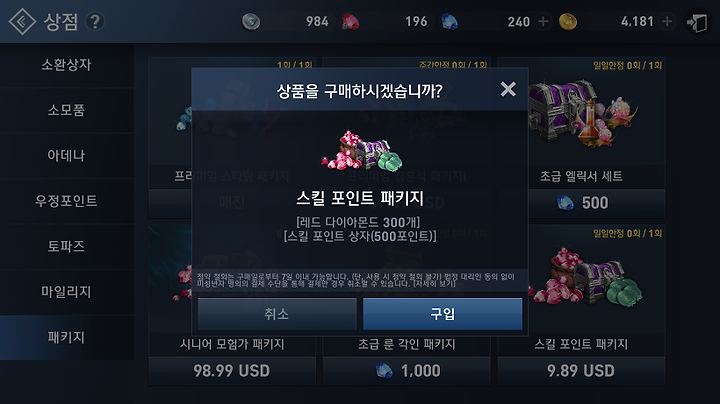The width and height of the screenshot is (720, 404).
Task: Open the 자세히 보기 details link
Action: pyautogui.click(x=434, y=284)
